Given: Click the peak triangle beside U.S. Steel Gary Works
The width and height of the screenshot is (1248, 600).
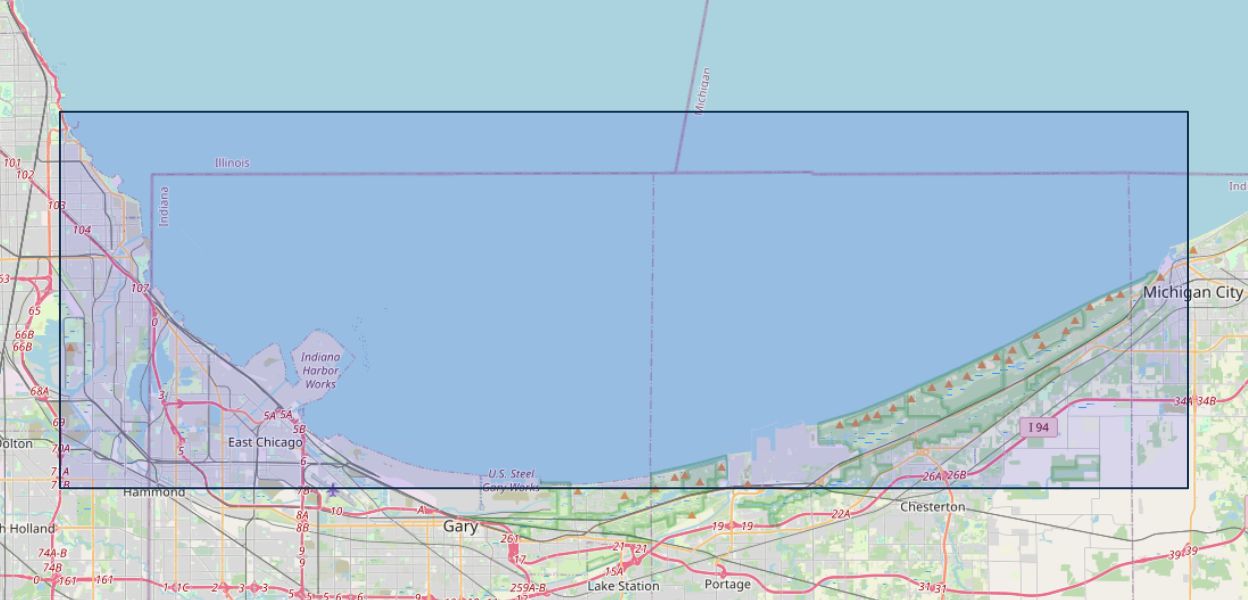Looking at the screenshot, I should click(578, 491).
